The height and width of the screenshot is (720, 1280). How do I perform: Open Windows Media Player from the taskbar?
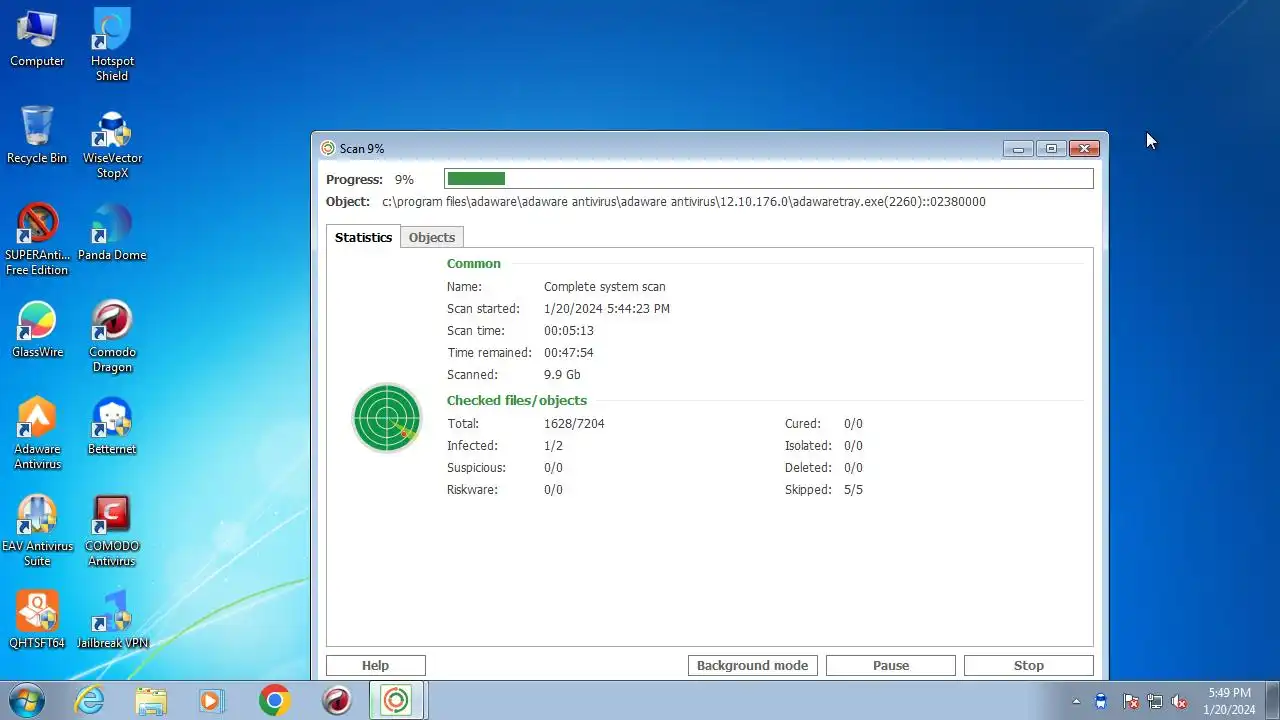tap(211, 700)
